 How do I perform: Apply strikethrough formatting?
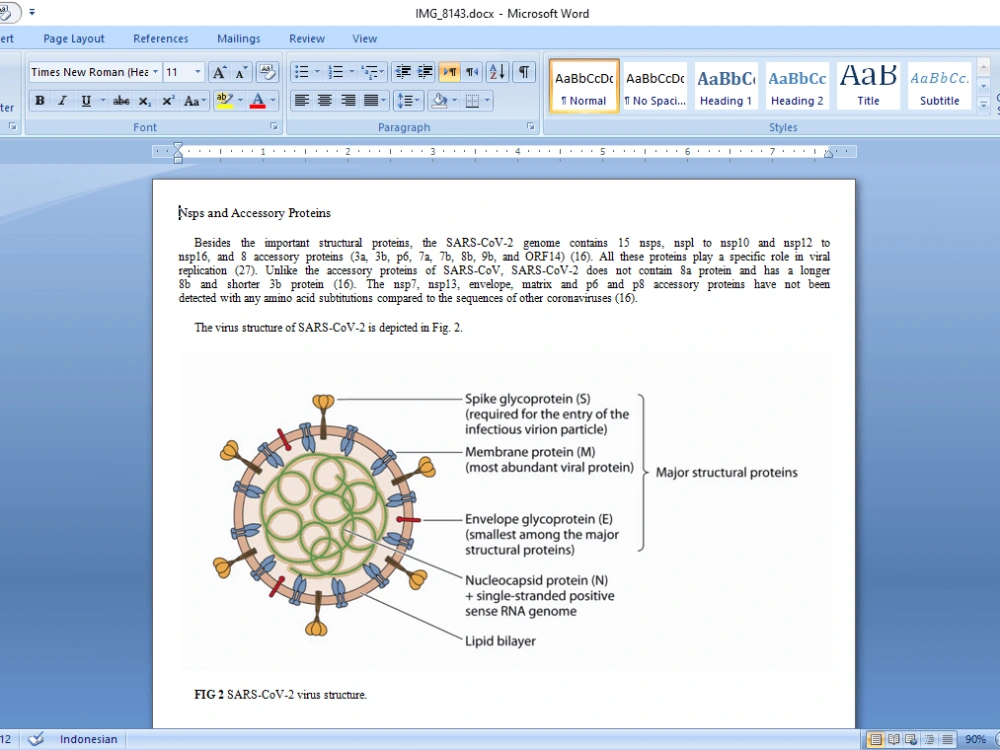[121, 100]
